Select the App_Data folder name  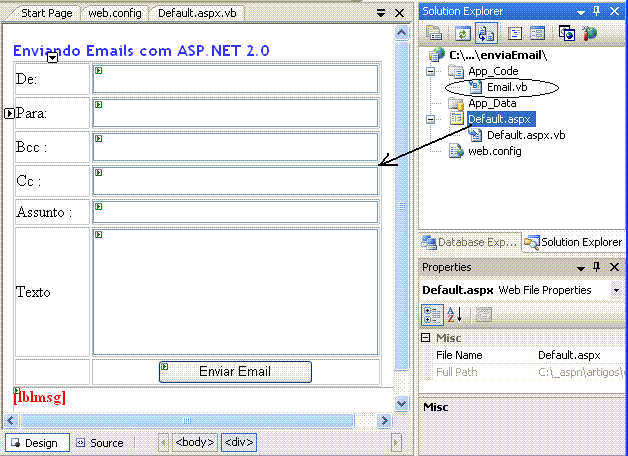pyautogui.click(x=492, y=103)
